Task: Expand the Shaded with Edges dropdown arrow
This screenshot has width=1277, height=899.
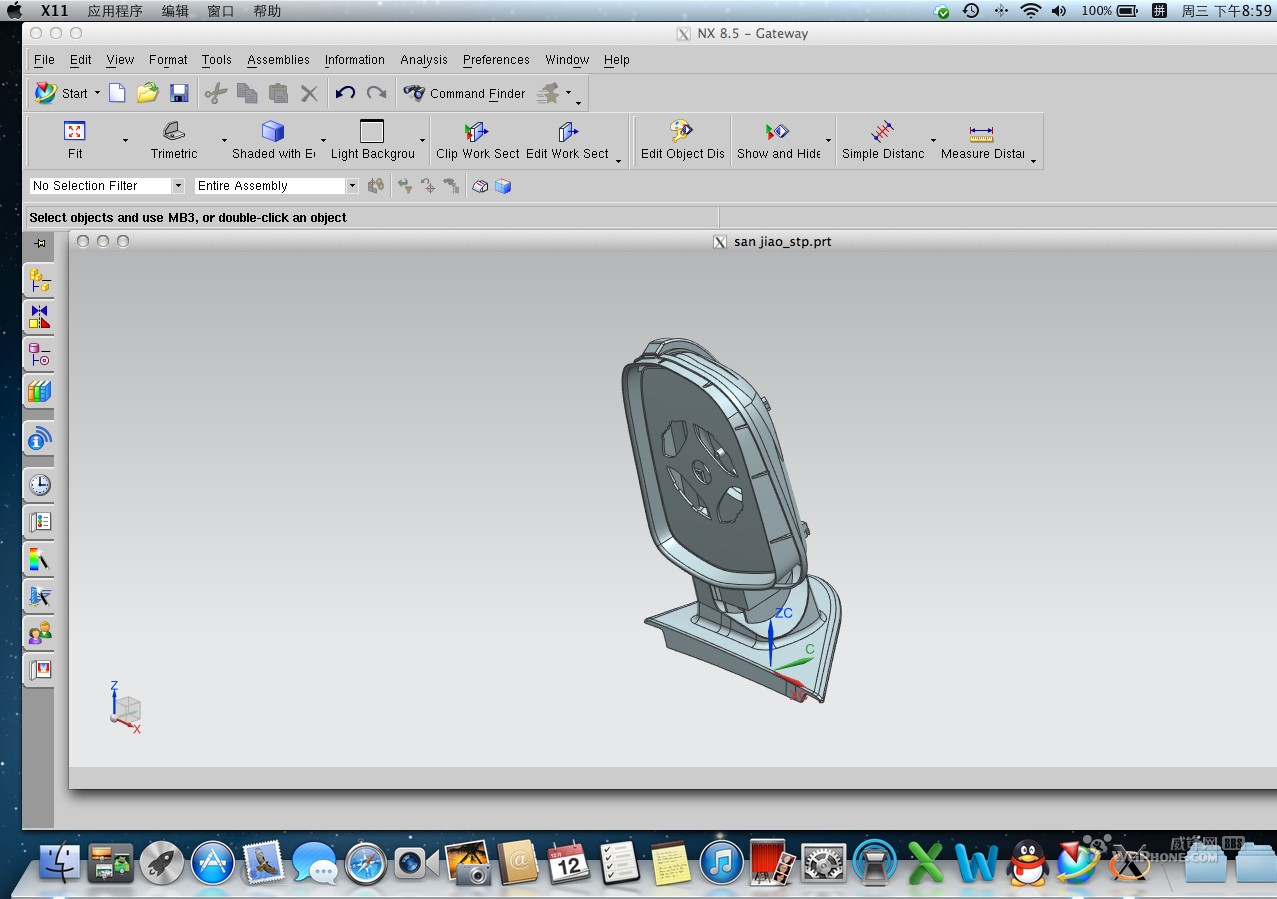Action: 323,140
